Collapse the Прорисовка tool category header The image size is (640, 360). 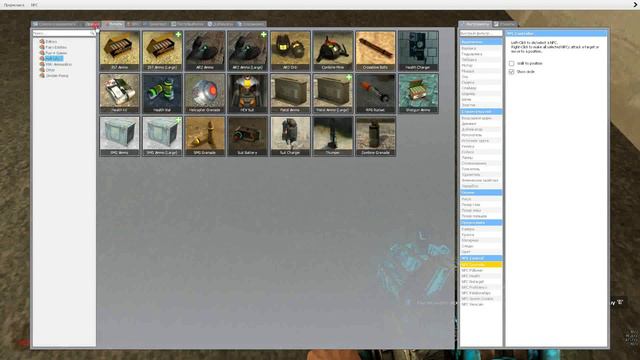click(481, 222)
